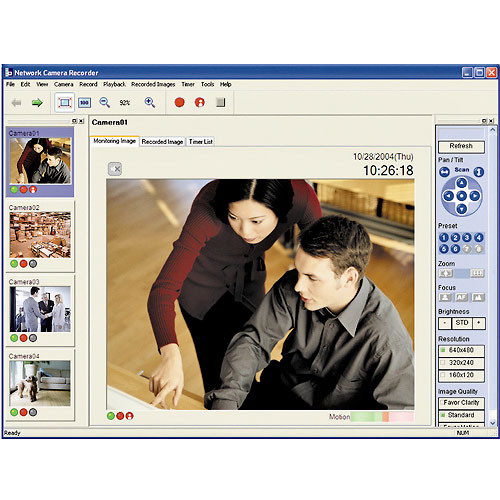The width and height of the screenshot is (500, 500).
Task: Switch to the Monitoring Image tab
Action: click(x=114, y=141)
